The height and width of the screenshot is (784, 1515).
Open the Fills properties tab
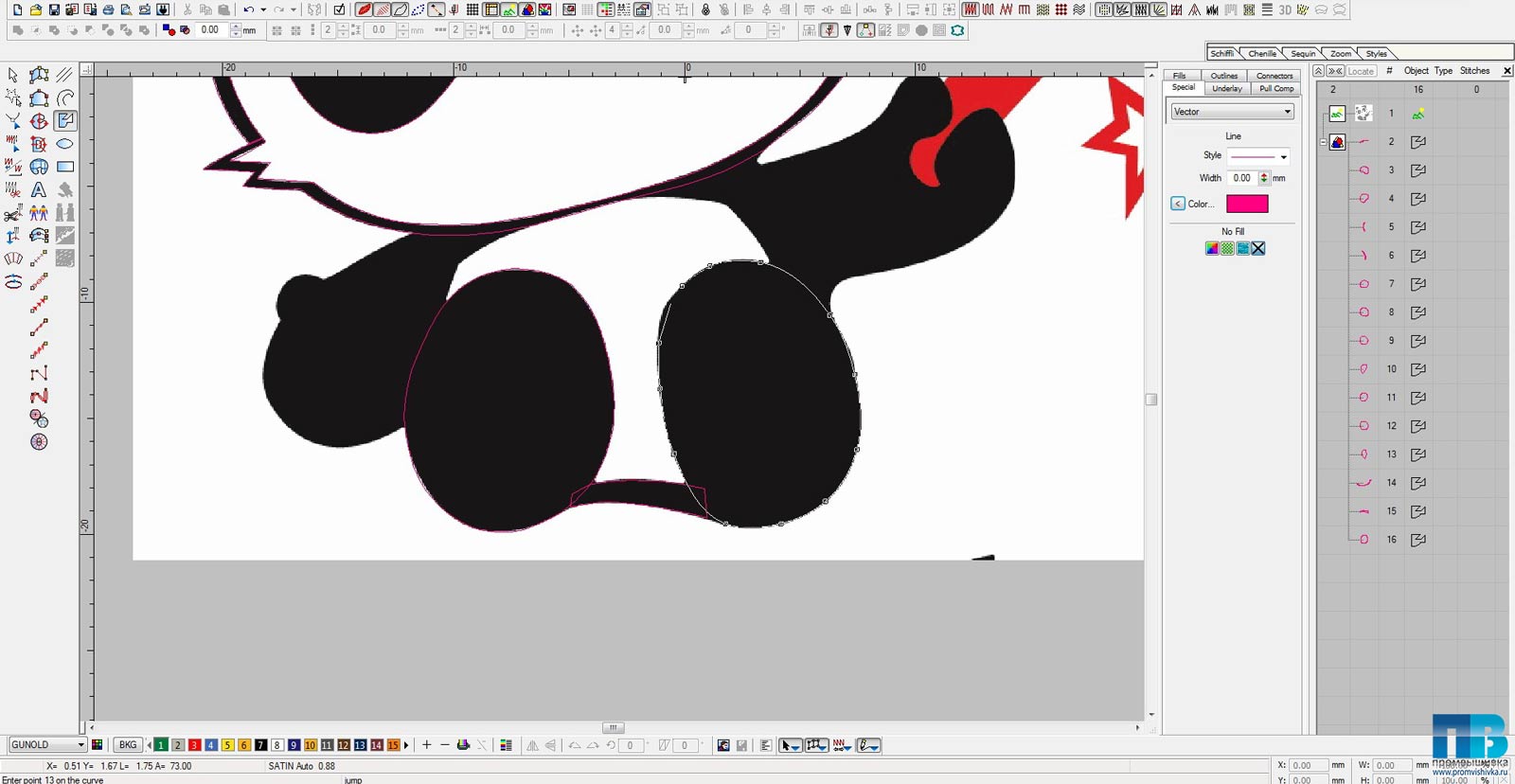tap(1180, 76)
